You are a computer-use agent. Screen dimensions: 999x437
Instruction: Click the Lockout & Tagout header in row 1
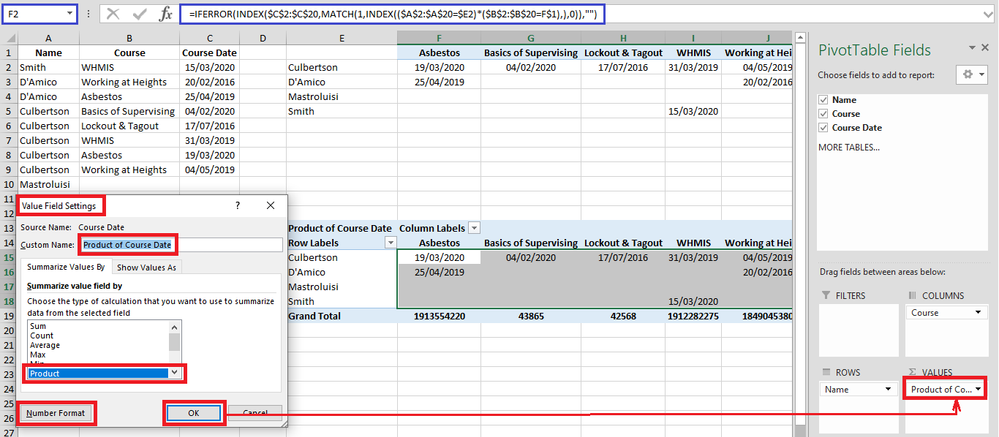623,53
